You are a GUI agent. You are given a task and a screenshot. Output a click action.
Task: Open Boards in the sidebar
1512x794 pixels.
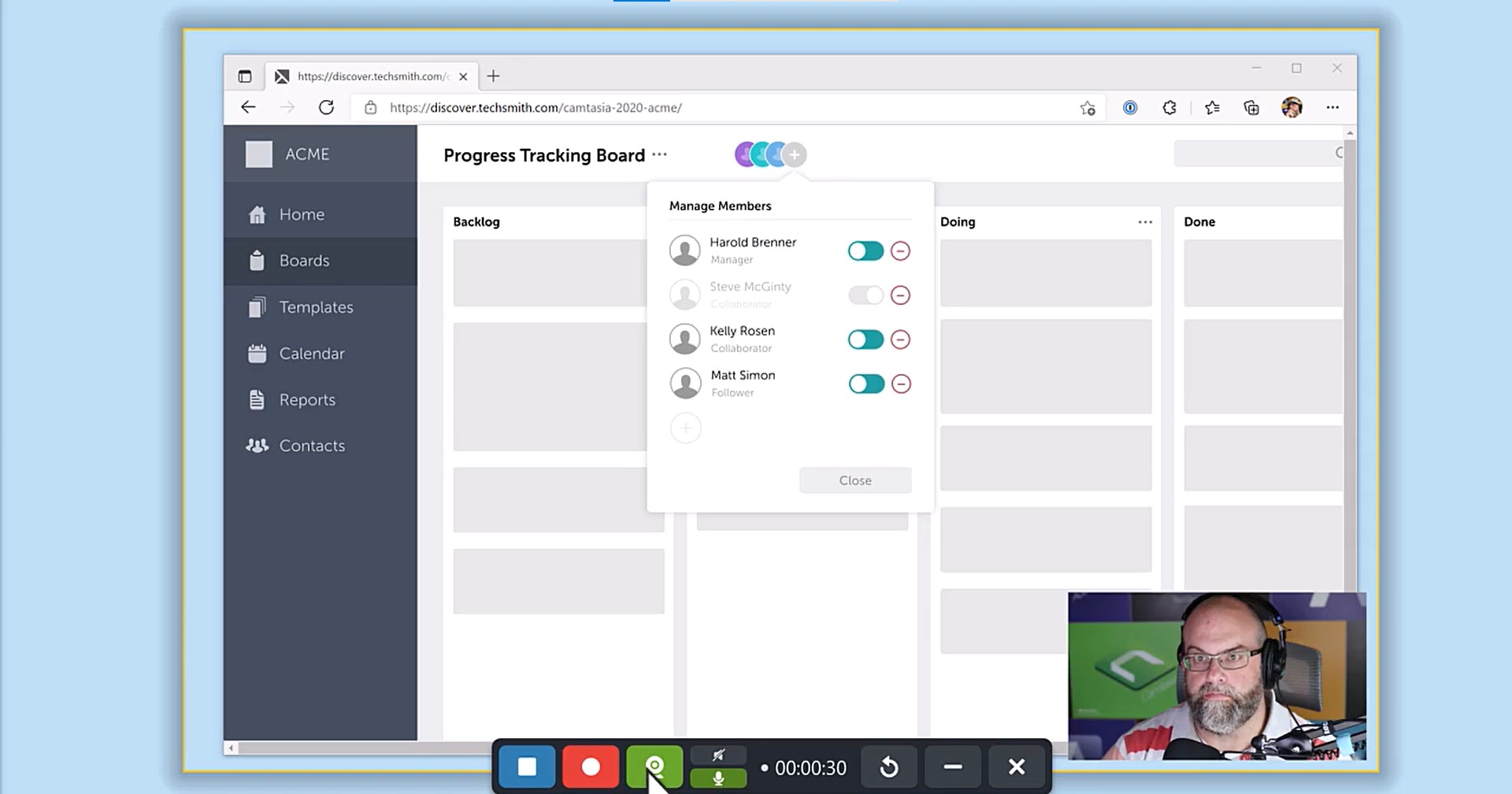321,261
